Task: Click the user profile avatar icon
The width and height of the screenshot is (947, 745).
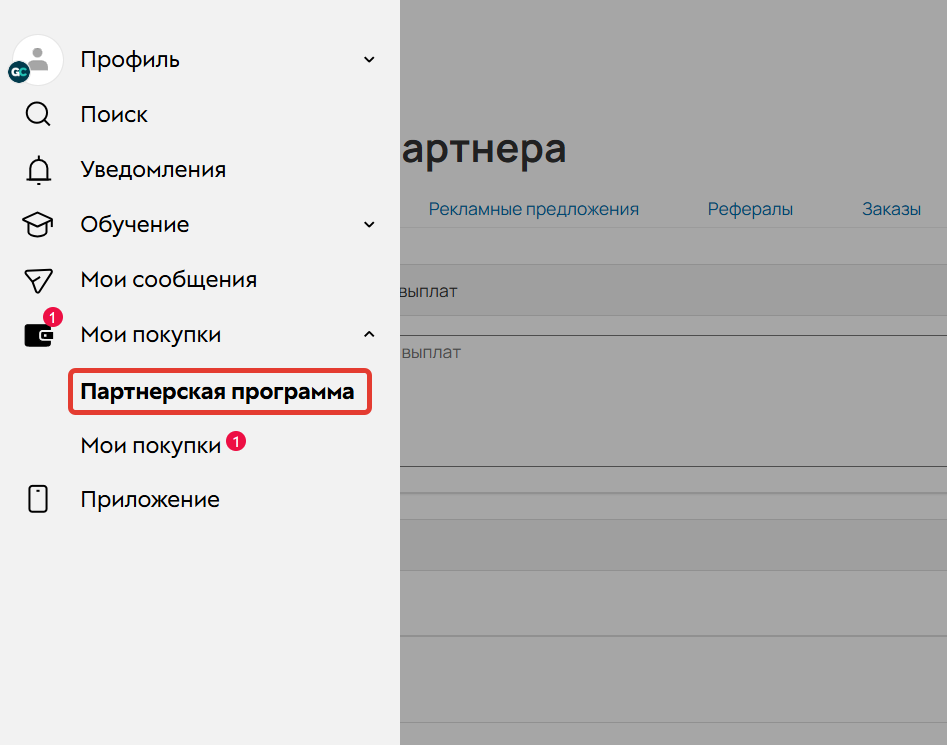Action: 37,59
